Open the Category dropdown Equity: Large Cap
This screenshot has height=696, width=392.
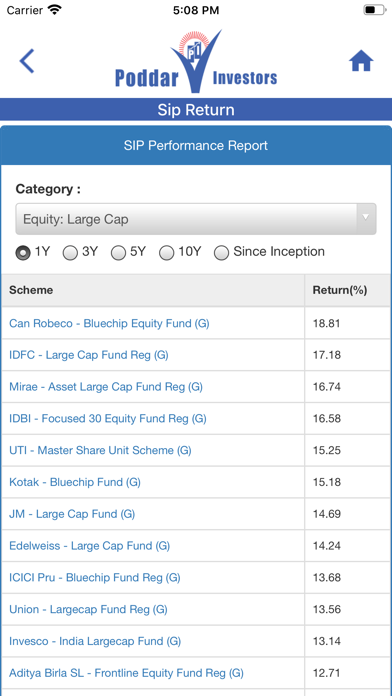196,219
